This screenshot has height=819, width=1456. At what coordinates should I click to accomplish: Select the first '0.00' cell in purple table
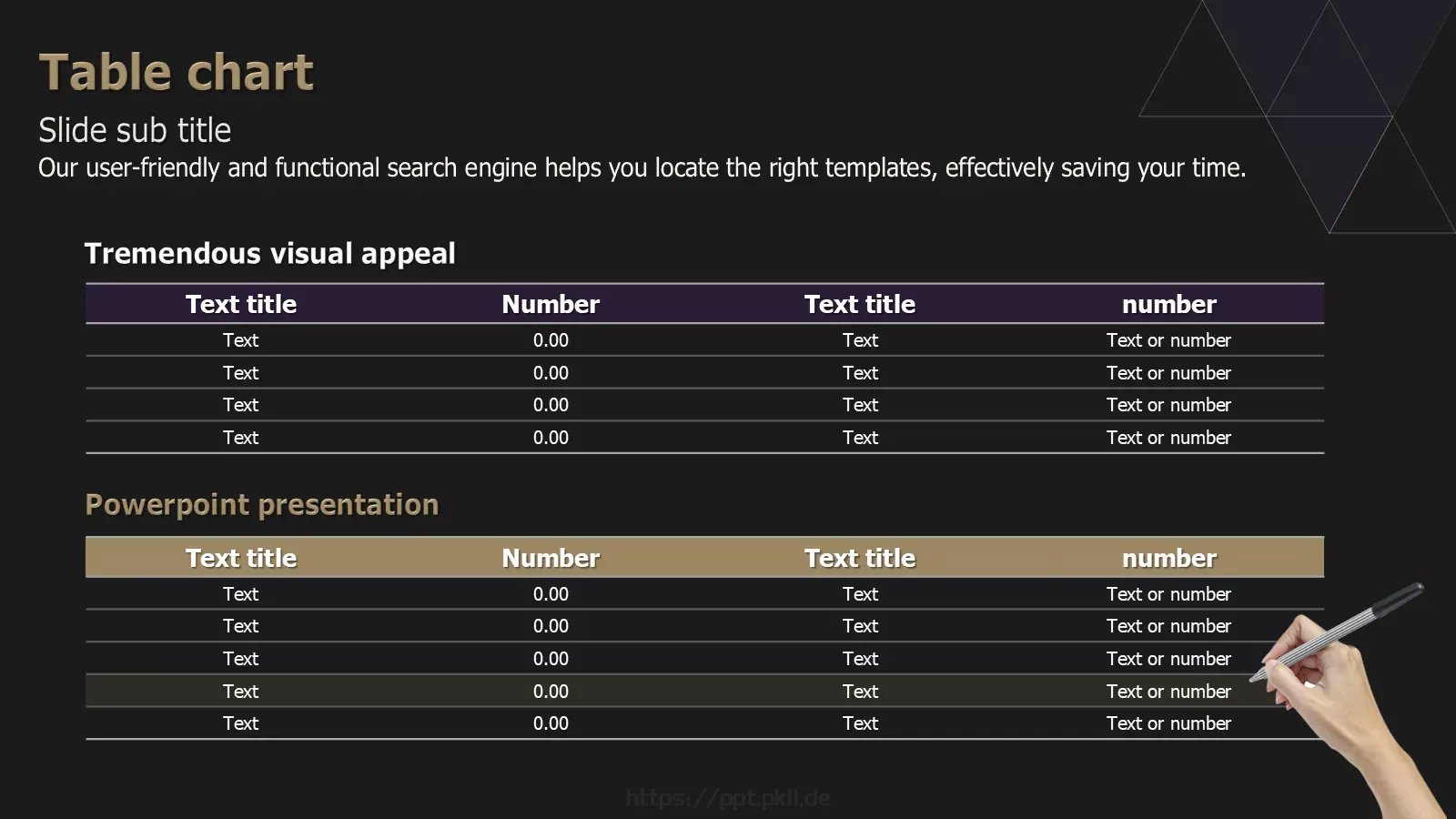[551, 340]
